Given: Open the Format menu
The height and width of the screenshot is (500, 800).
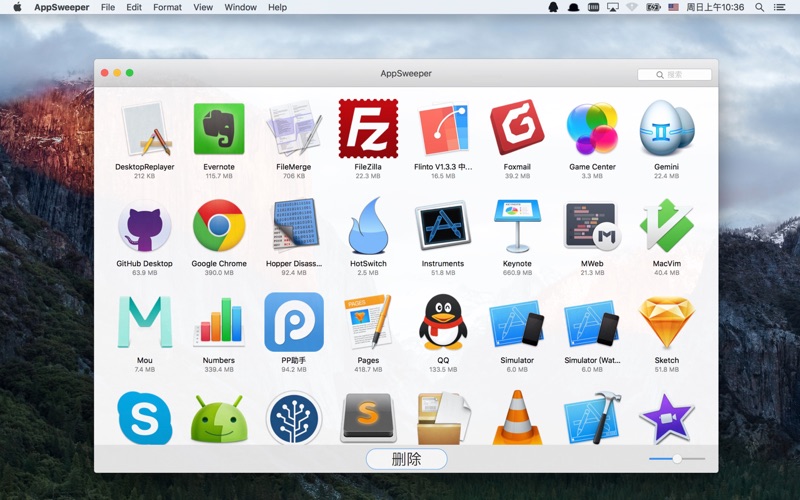Looking at the screenshot, I should coord(167,7).
